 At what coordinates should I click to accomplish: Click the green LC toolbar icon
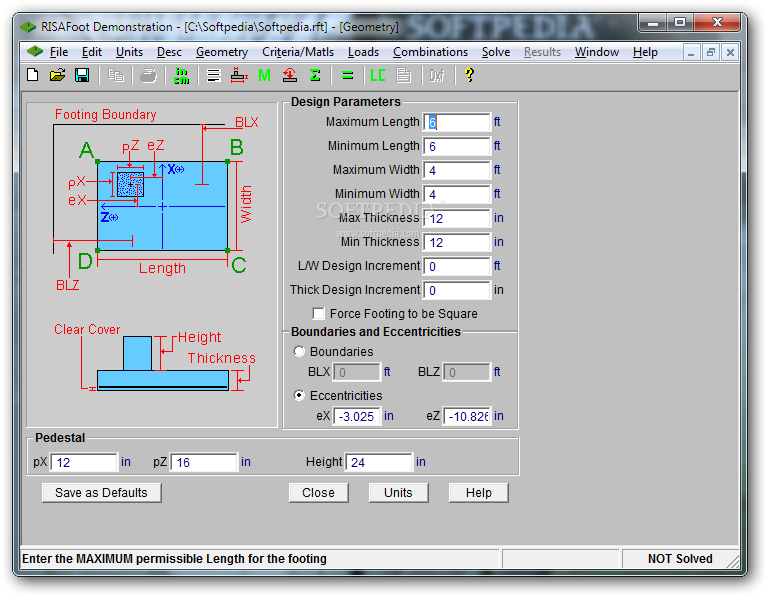click(378, 75)
